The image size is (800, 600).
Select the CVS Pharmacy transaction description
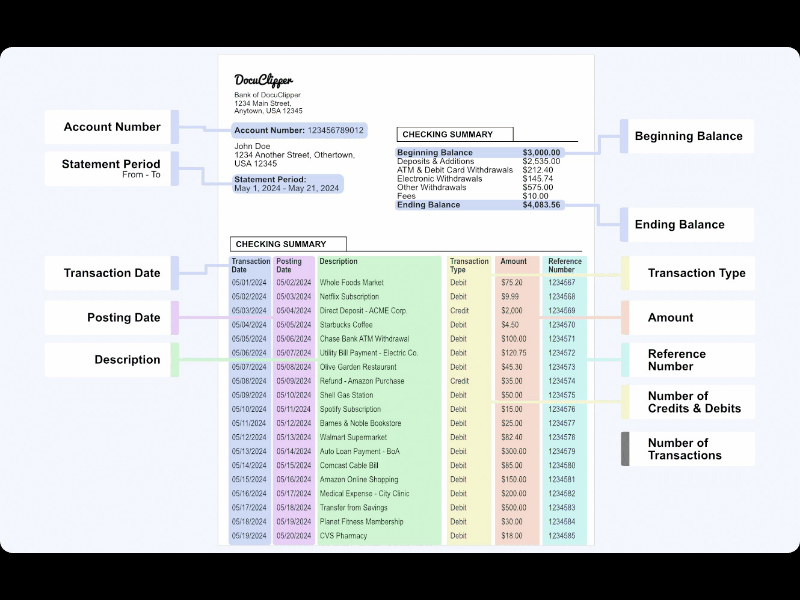[343, 536]
